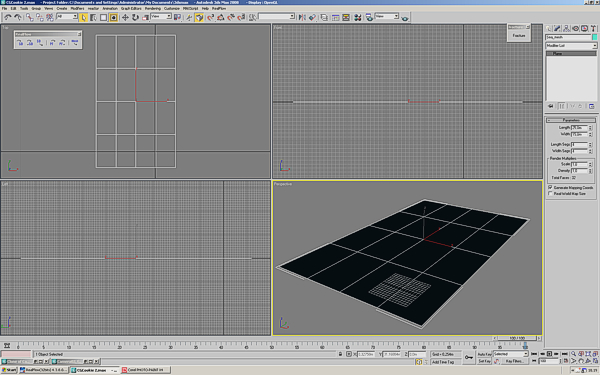Open the reference coordinate View dropdown
The height and width of the screenshot is (375, 600).
(161, 16)
